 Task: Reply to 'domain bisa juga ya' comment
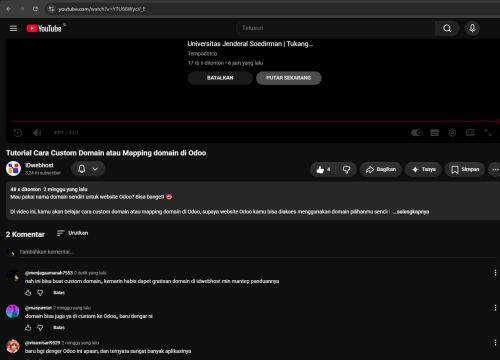point(59,328)
